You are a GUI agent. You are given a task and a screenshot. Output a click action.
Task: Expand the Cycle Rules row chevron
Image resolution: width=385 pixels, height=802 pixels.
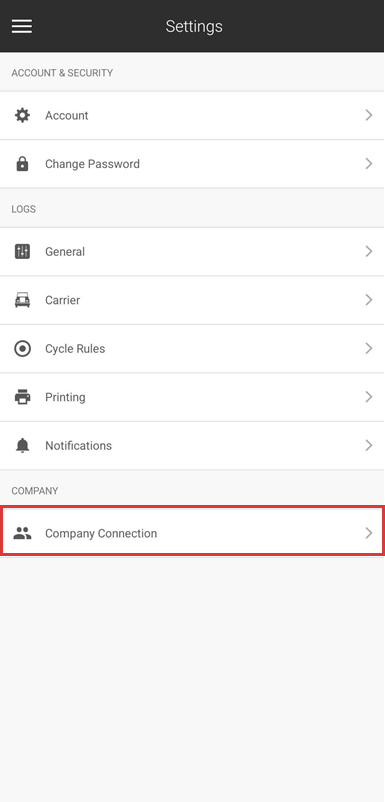369,349
